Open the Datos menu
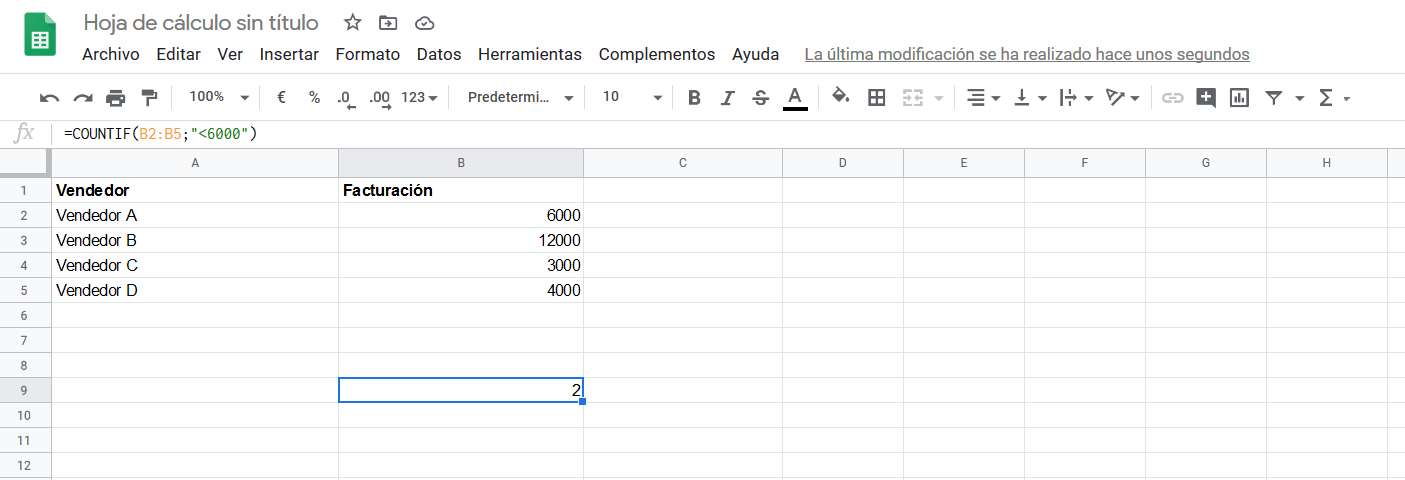 [439, 54]
